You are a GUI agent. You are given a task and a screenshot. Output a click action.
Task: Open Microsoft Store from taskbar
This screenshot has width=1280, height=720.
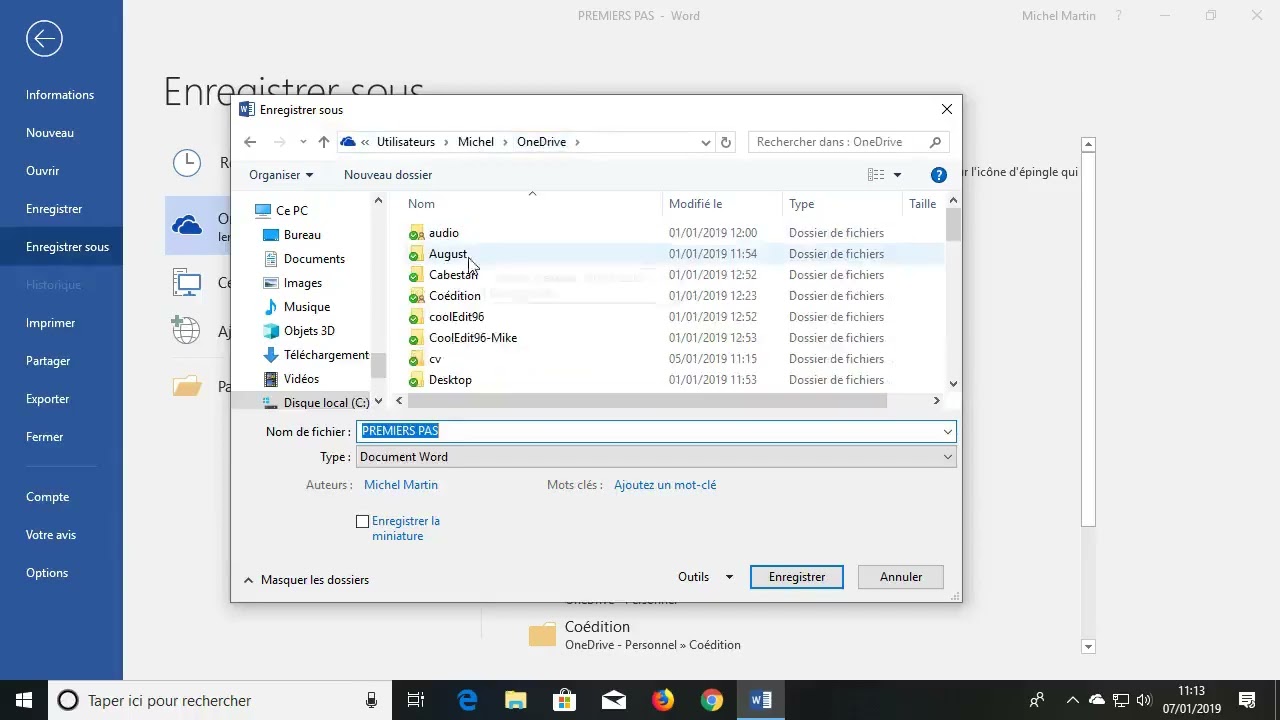click(x=564, y=700)
